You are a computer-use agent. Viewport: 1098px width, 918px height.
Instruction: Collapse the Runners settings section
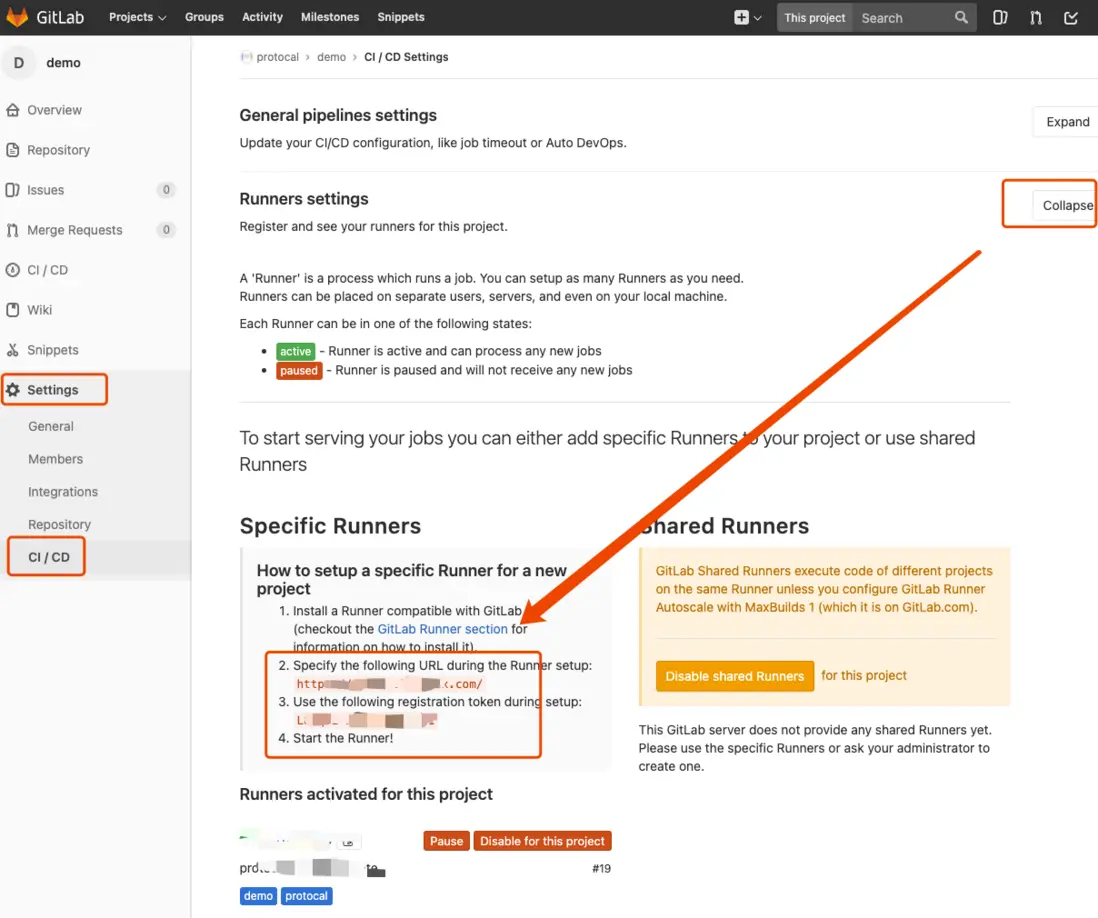click(x=1066, y=205)
